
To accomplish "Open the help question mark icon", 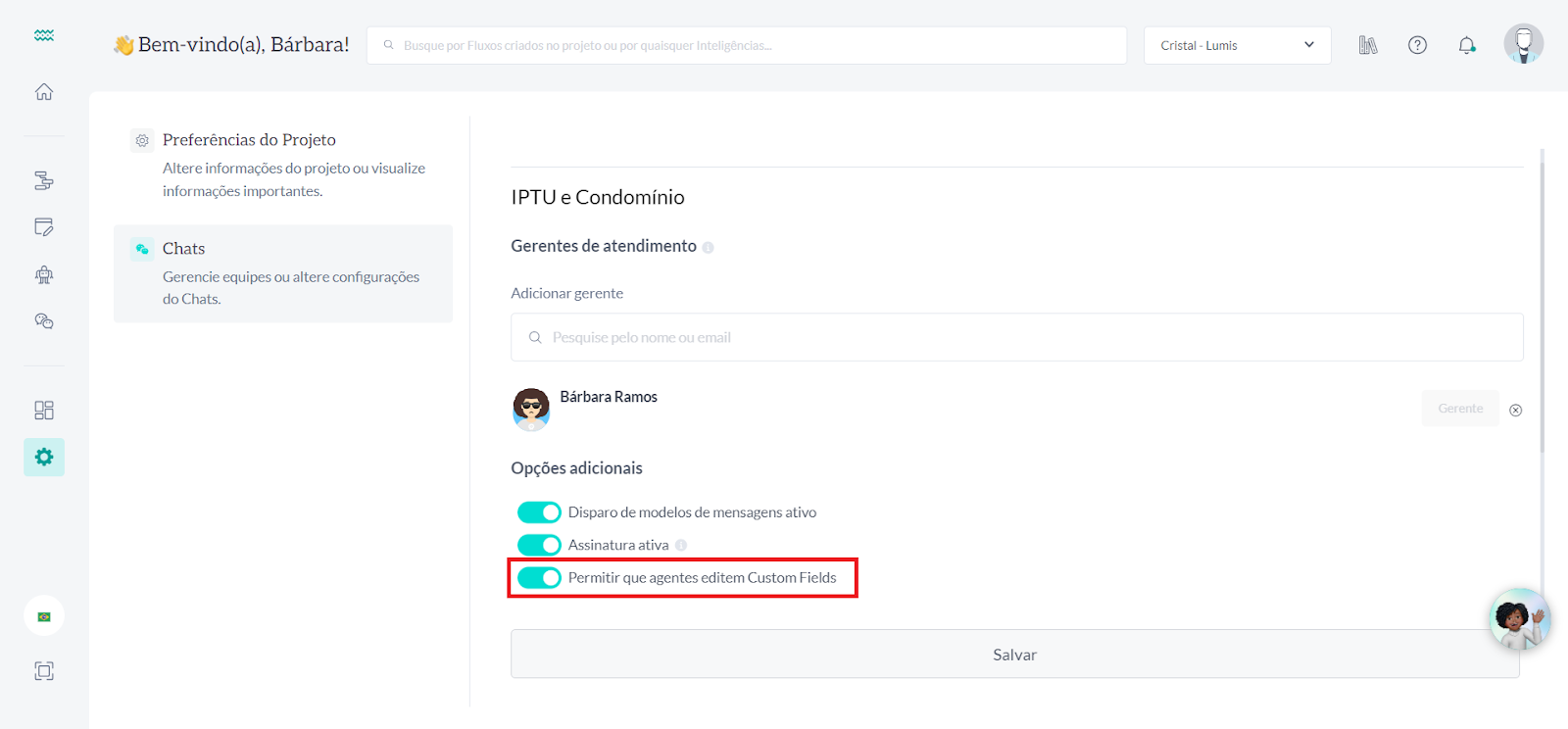I will point(1417,45).
